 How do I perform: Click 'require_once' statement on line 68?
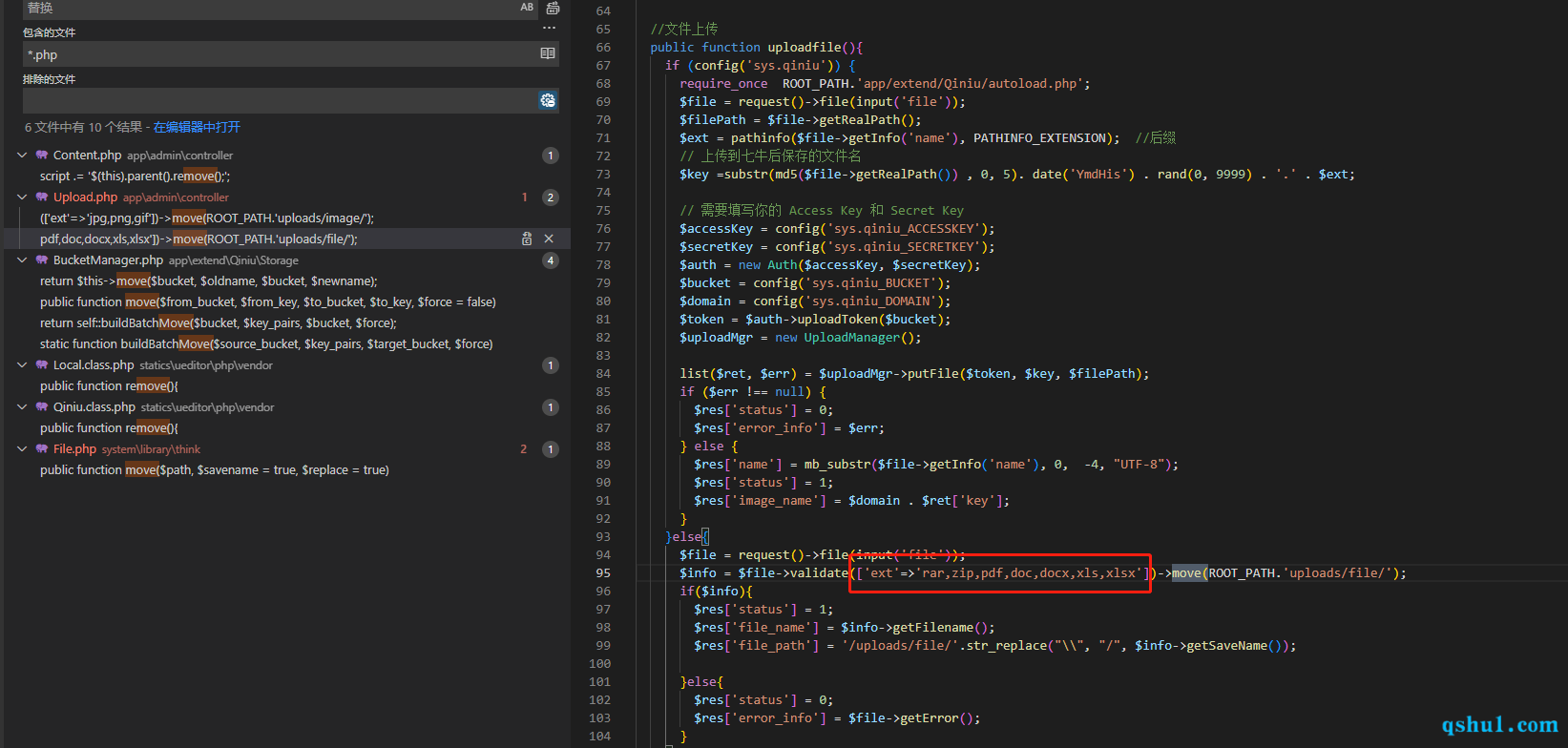[723, 84]
